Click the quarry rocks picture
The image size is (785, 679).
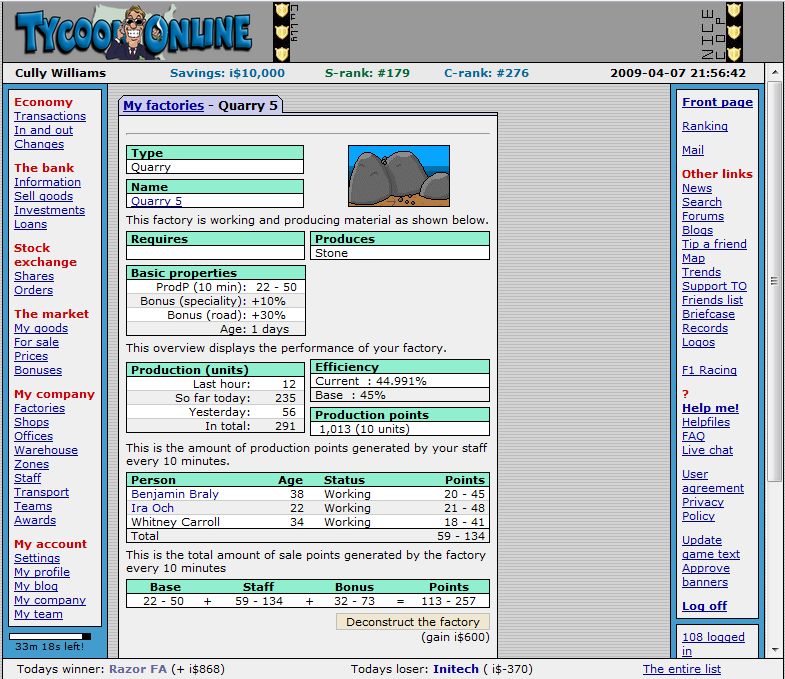tap(398, 176)
